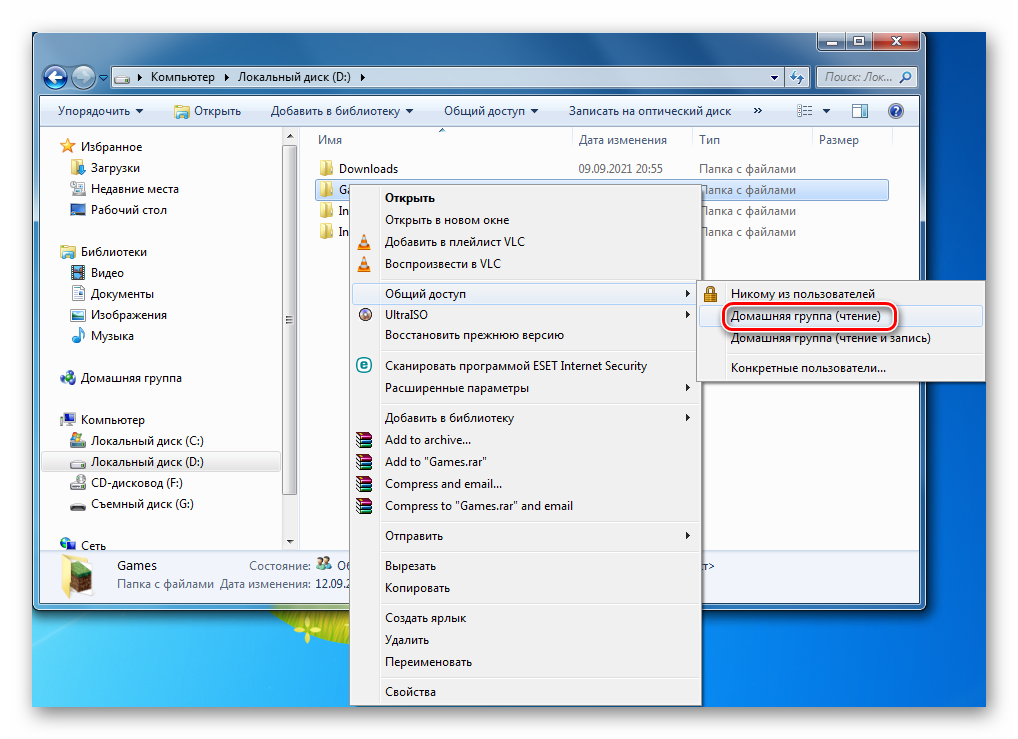Toggle the preview pane icon
This screenshot has width=1018, height=739.
coord(860,111)
